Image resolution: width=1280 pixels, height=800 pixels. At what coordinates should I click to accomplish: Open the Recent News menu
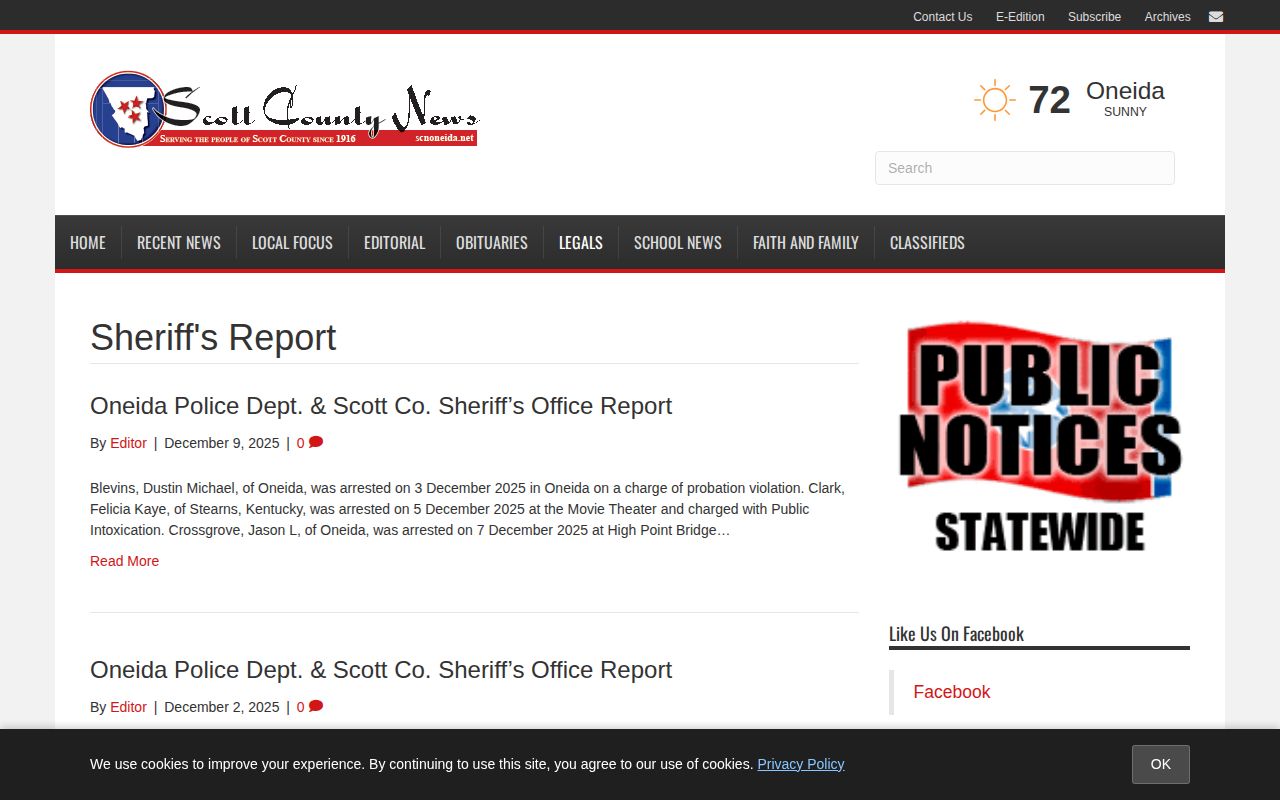pyautogui.click(x=179, y=243)
